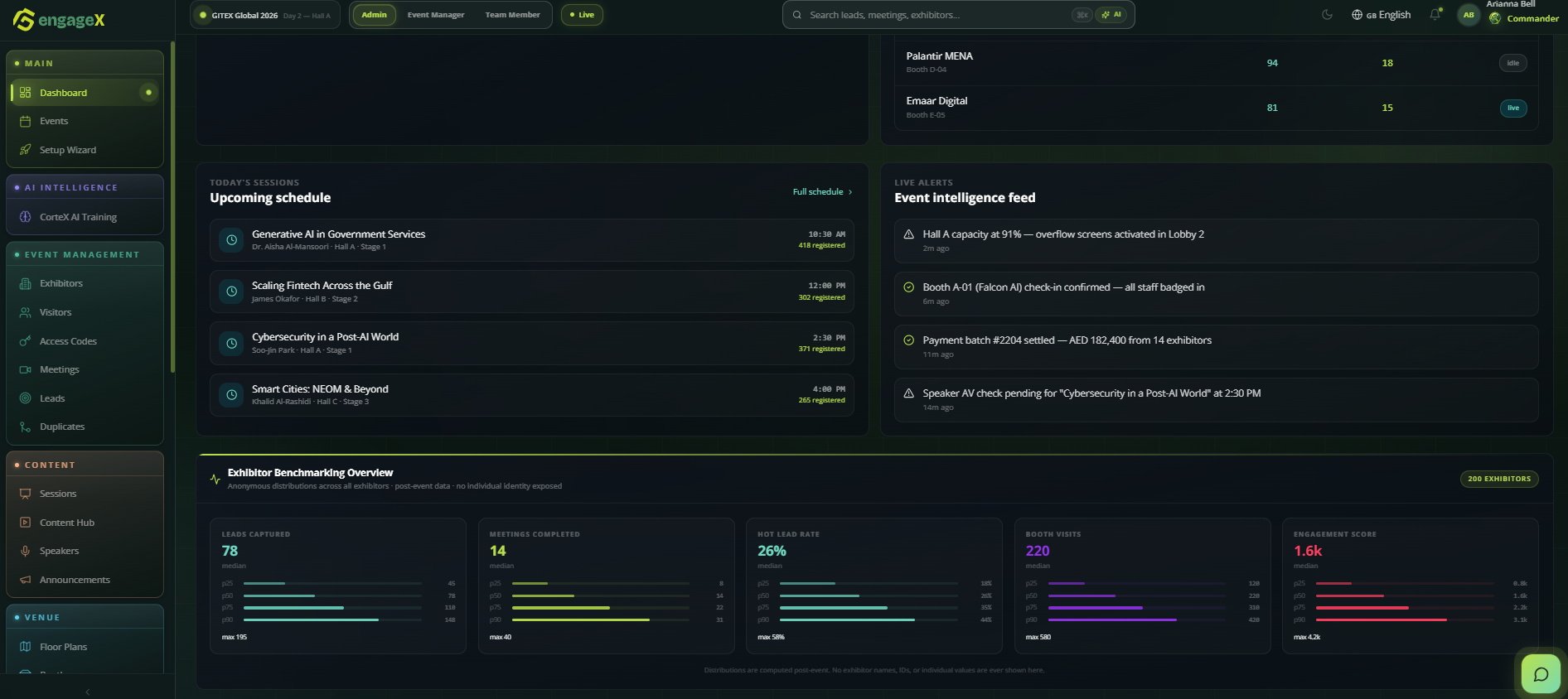1568x699 pixels.
Task: Click the AB user avatar
Action: (x=1469, y=15)
